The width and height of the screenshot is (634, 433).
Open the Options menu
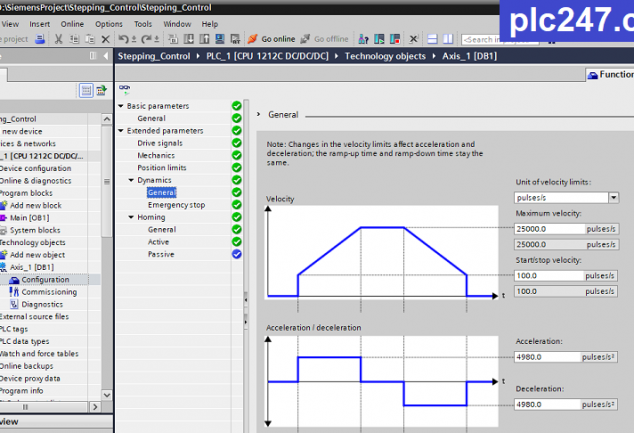pyautogui.click(x=109, y=24)
